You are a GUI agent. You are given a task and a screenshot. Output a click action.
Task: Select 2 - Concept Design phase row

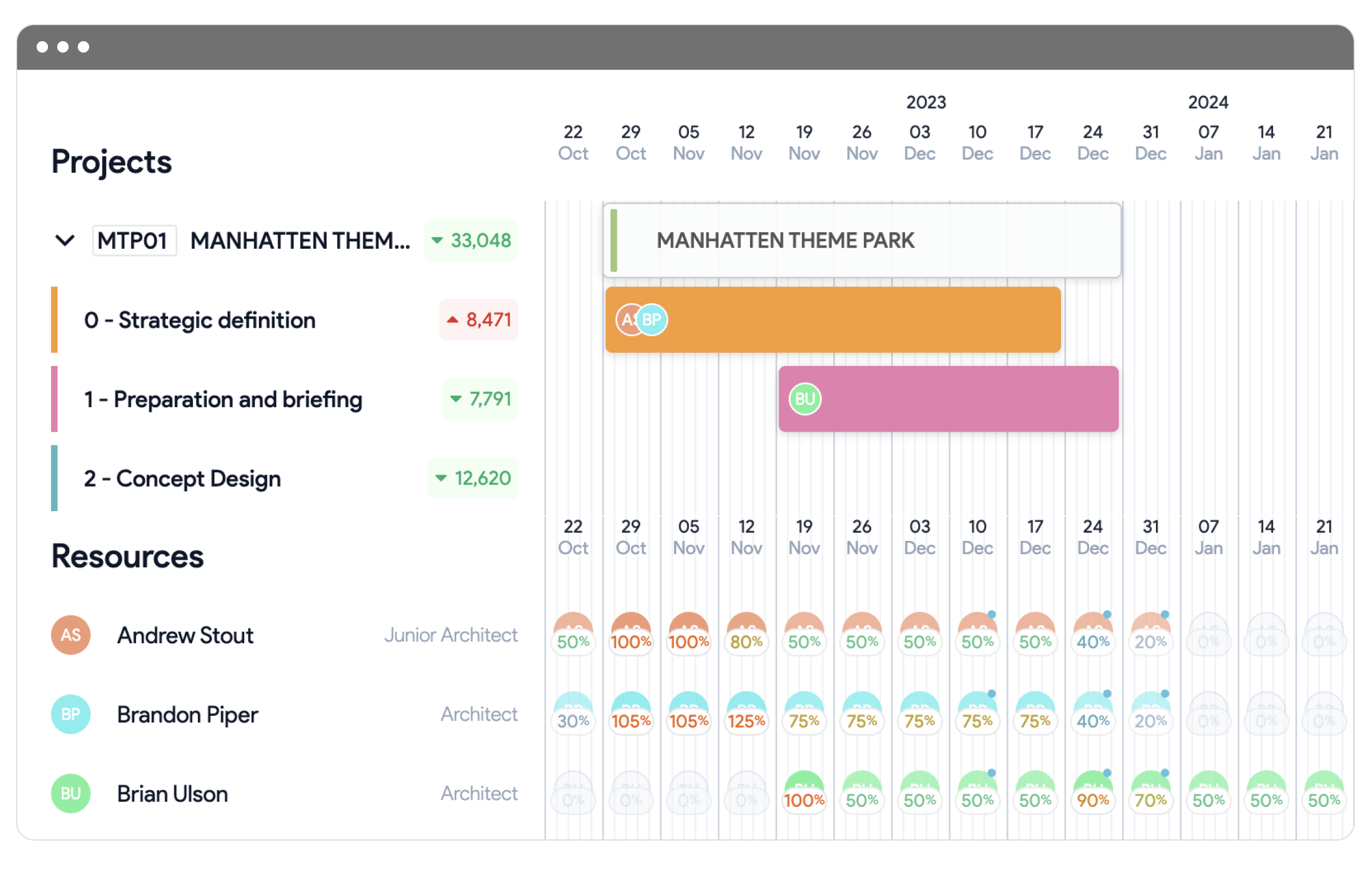182,479
